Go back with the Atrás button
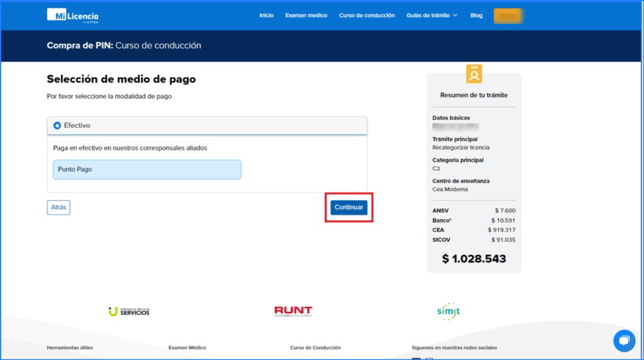Screen dimensions: 644x360 click(x=58, y=207)
